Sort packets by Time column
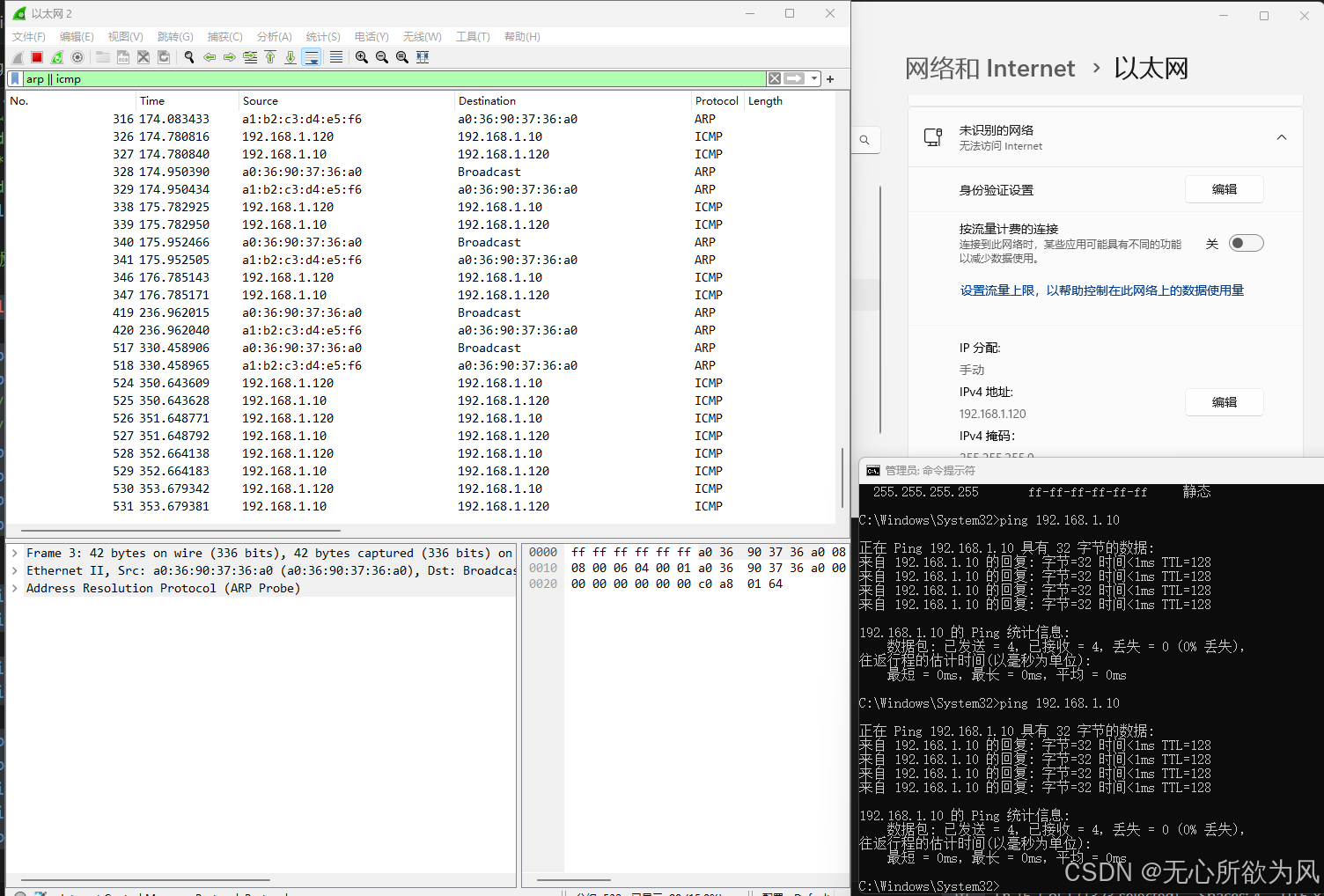Viewport: 1324px width, 896px height. 188,101
